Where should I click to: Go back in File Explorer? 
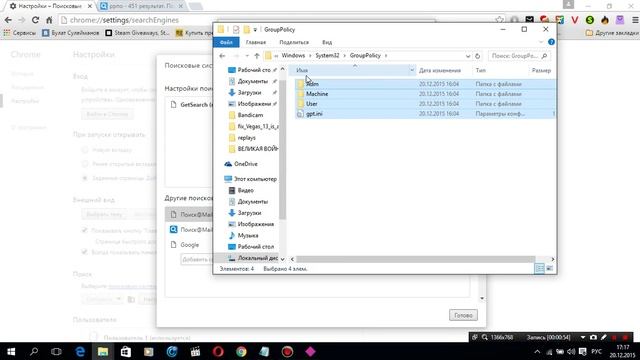222,56
